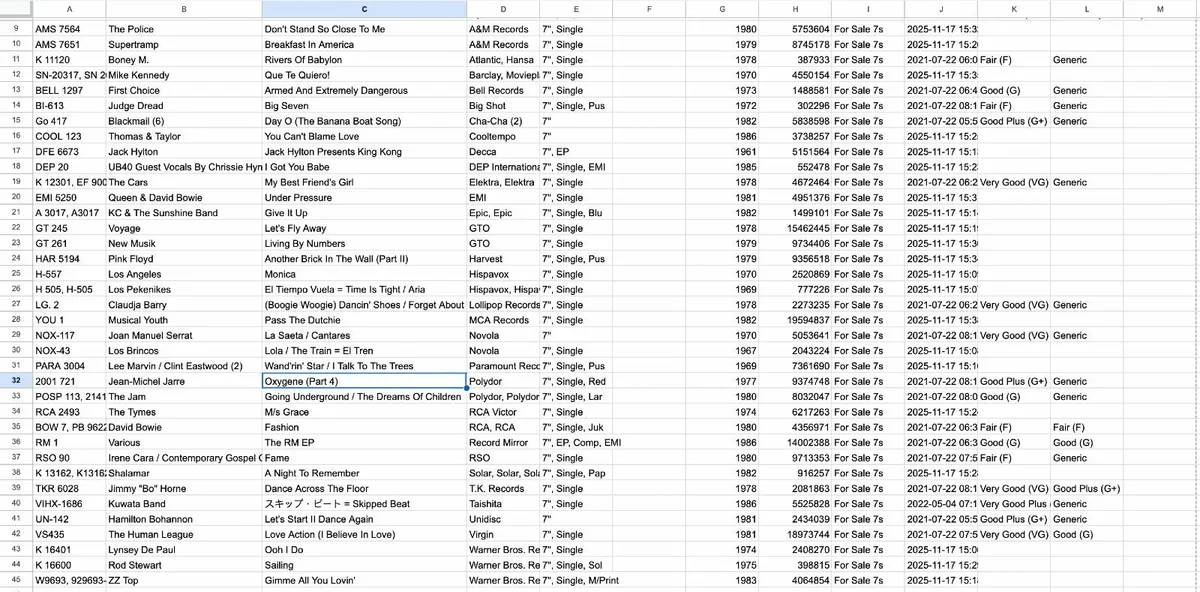
Task: Click the row 9 number
Action: pyautogui.click(x=16, y=29)
